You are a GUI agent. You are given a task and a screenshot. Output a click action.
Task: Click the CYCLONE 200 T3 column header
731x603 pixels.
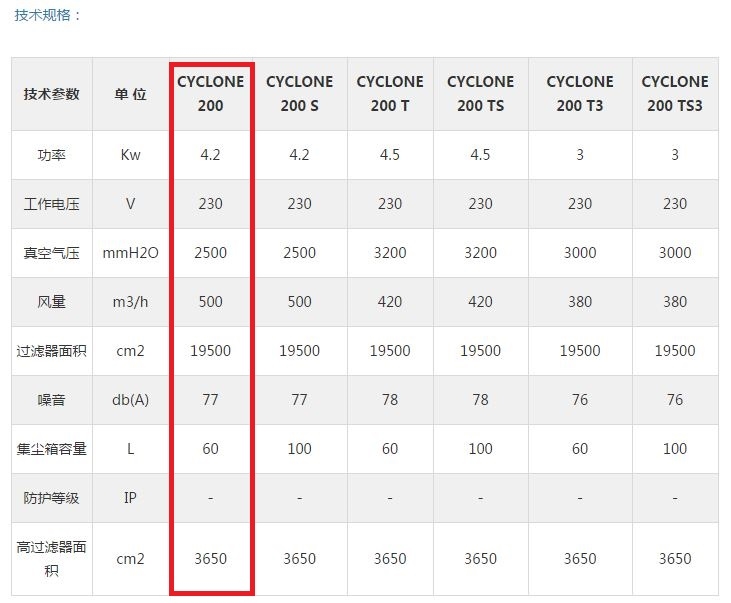tap(580, 94)
